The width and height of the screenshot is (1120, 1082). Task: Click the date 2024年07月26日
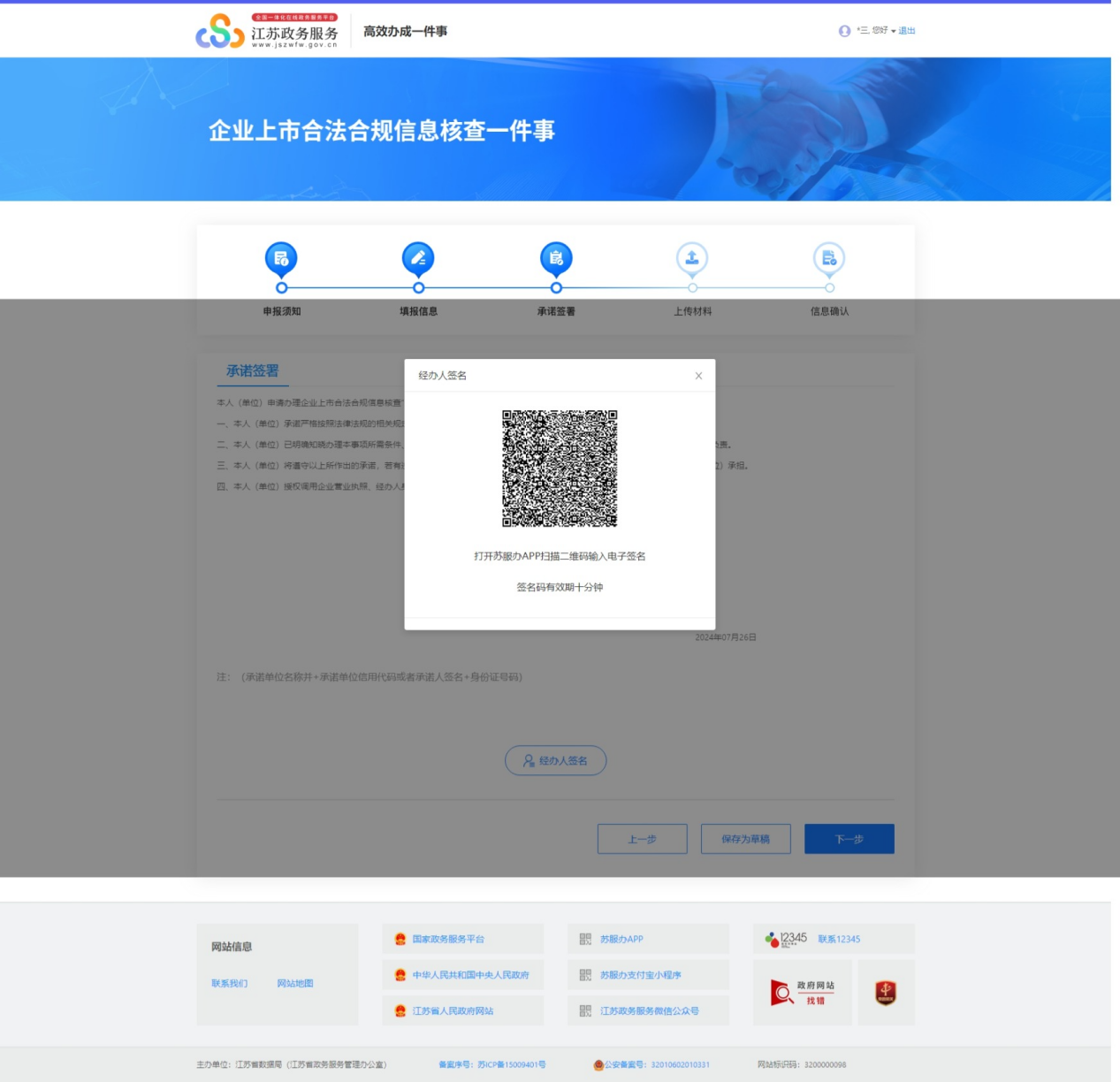pyautogui.click(x=726, y=637)
